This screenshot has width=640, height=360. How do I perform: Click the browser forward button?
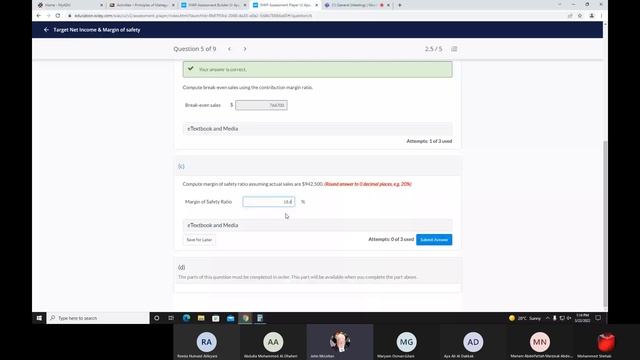pos(48,16)
